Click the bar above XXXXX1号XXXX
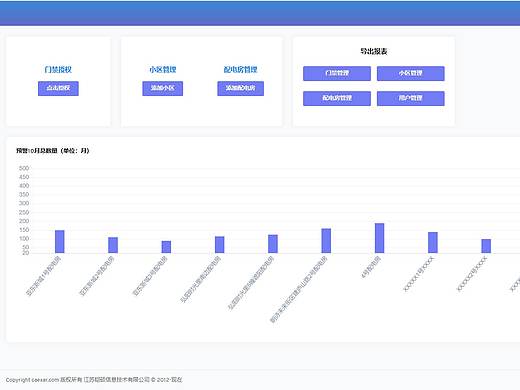Screen dimensions: 520x390 point(433,243)
